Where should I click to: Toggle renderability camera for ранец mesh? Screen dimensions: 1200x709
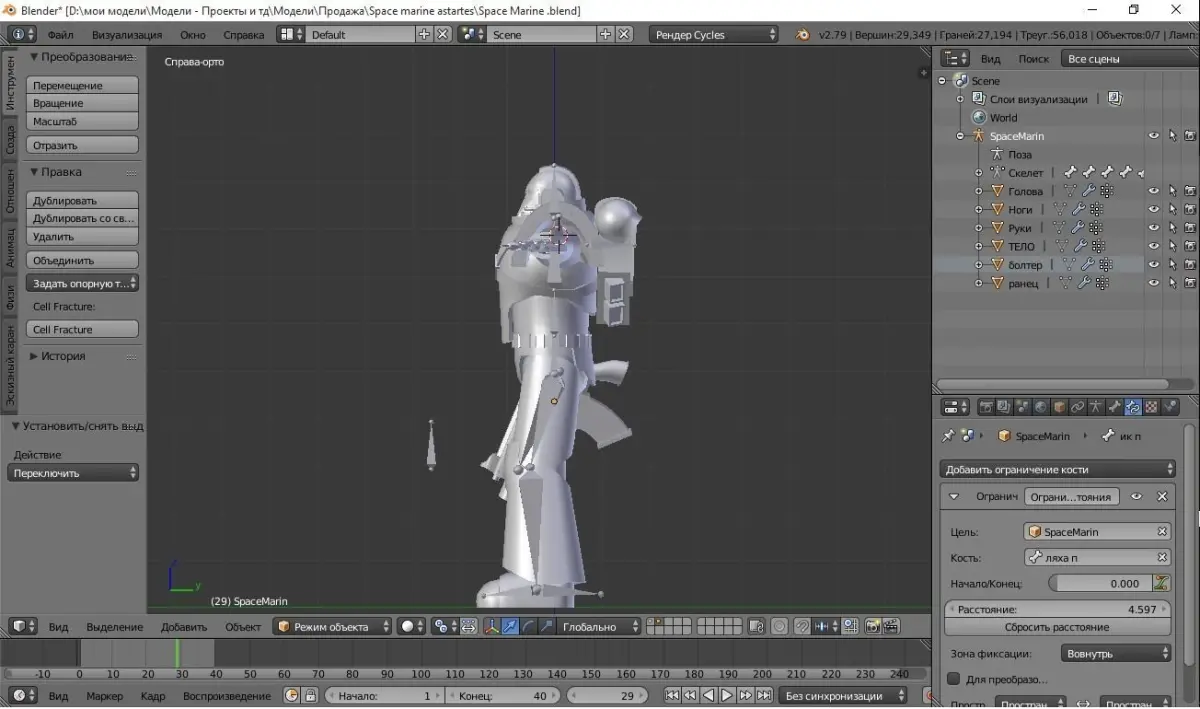click(1190, 283)
